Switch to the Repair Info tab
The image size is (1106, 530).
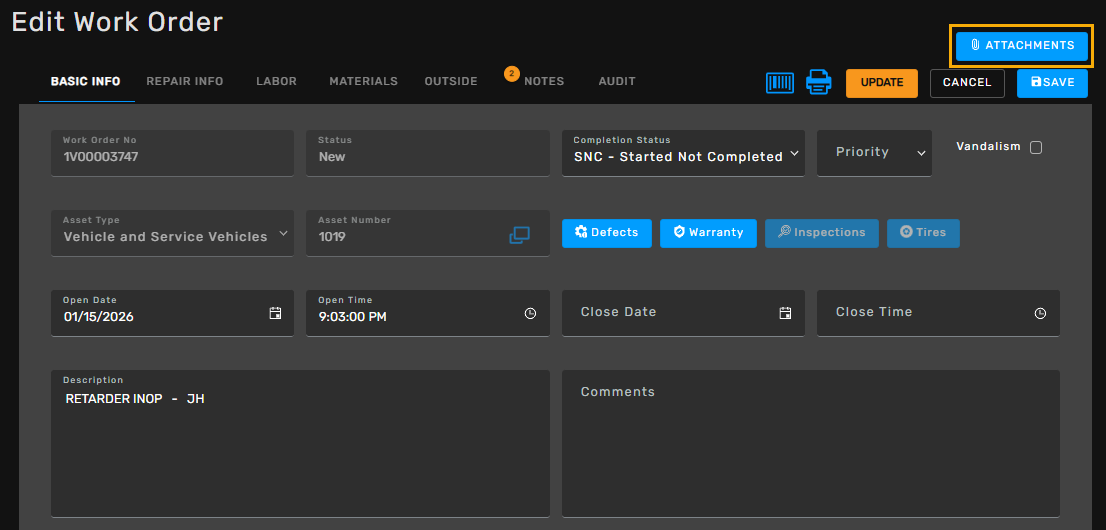[185, 82]
